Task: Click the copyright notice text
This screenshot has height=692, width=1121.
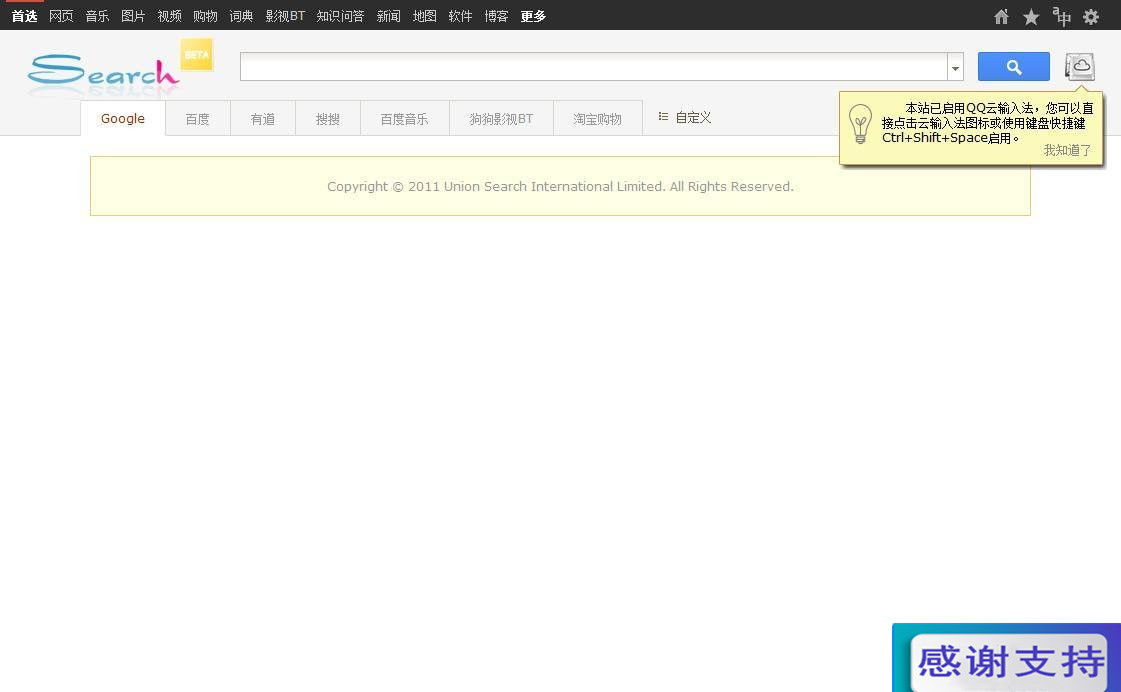Action: click(x=560, y=187)
